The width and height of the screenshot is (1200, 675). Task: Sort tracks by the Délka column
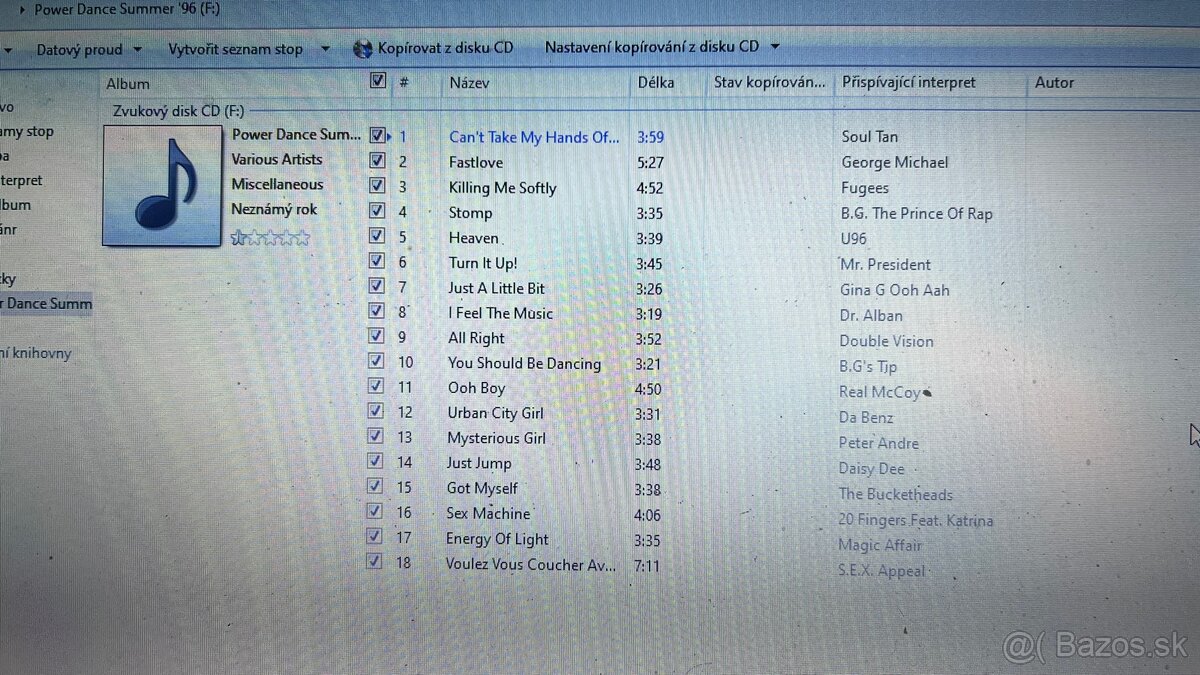coord(656,82)
